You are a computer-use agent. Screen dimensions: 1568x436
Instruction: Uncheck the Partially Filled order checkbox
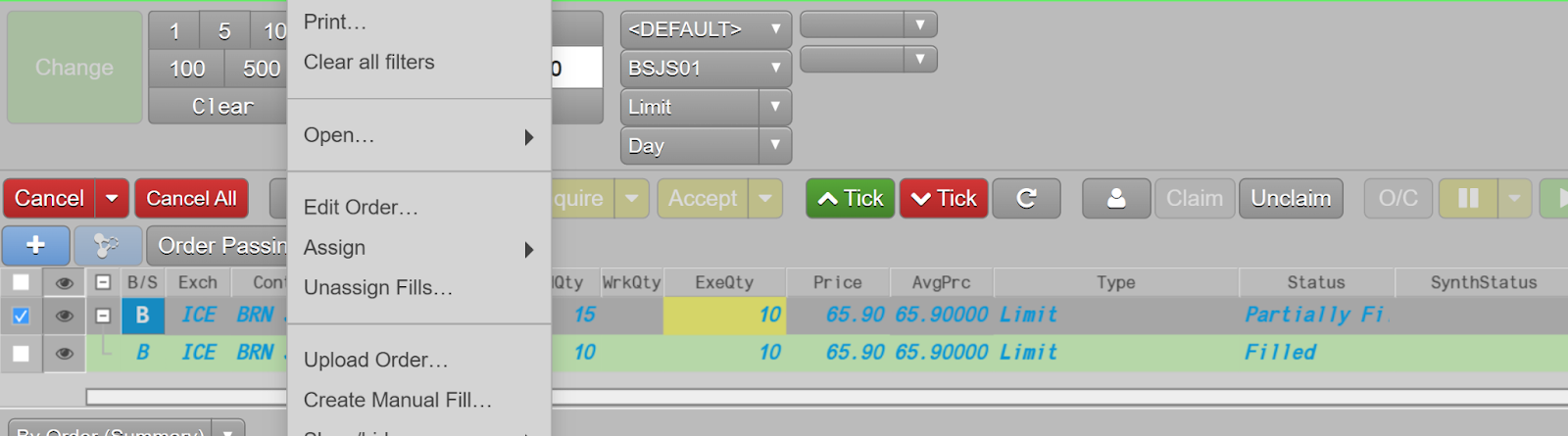pos(21,315)
